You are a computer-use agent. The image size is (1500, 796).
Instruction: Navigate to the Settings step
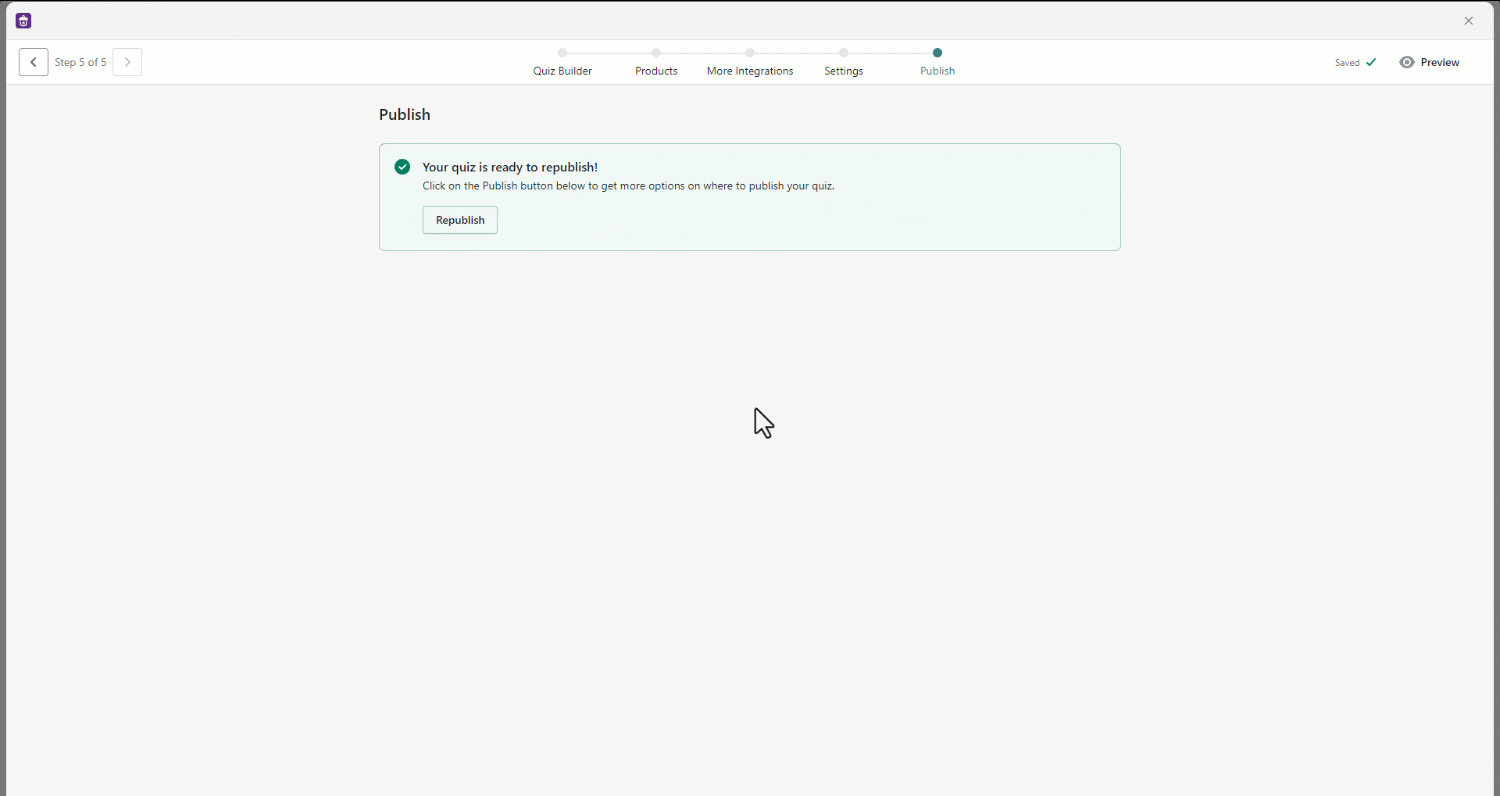[843, 62]
